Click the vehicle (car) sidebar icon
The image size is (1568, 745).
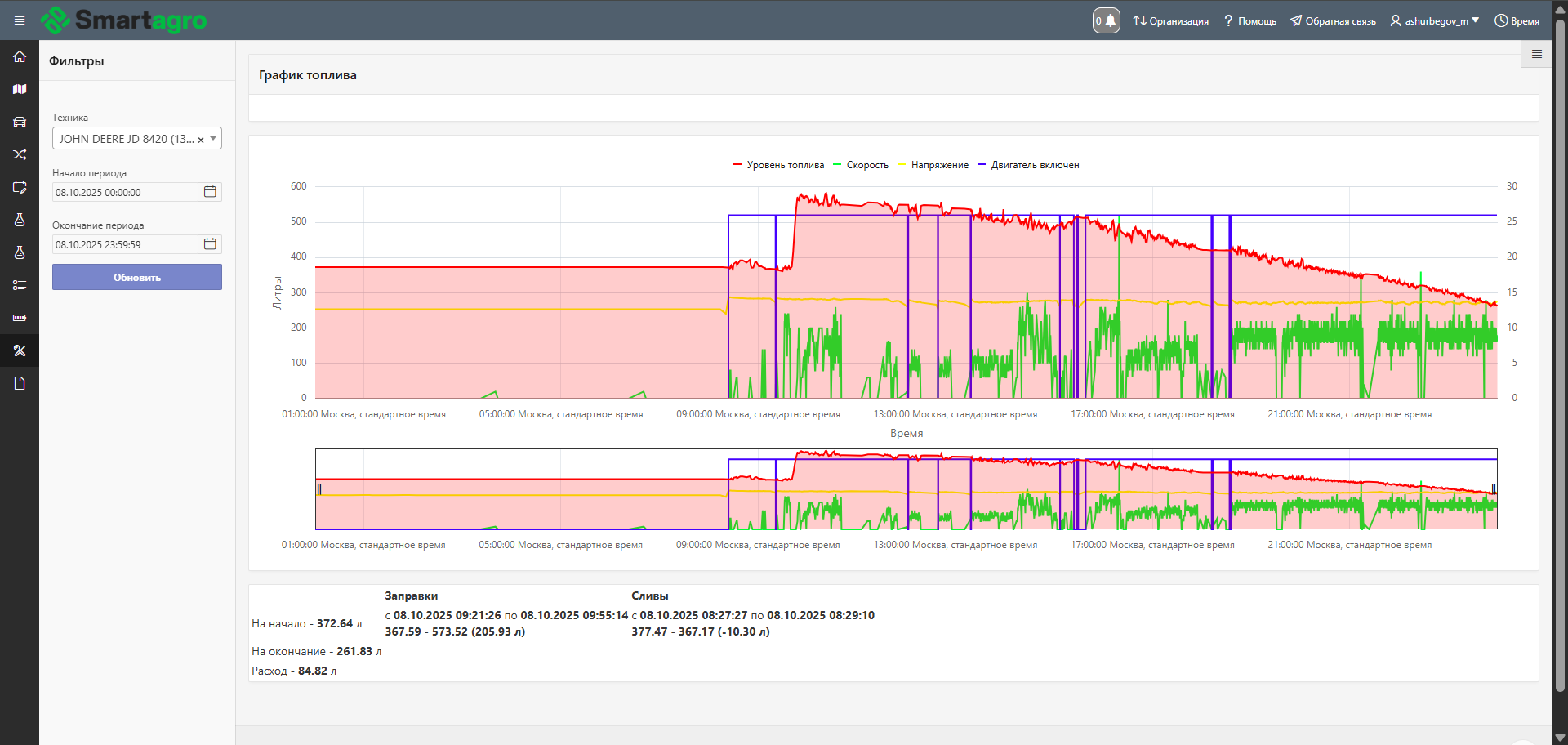(20, 122)
